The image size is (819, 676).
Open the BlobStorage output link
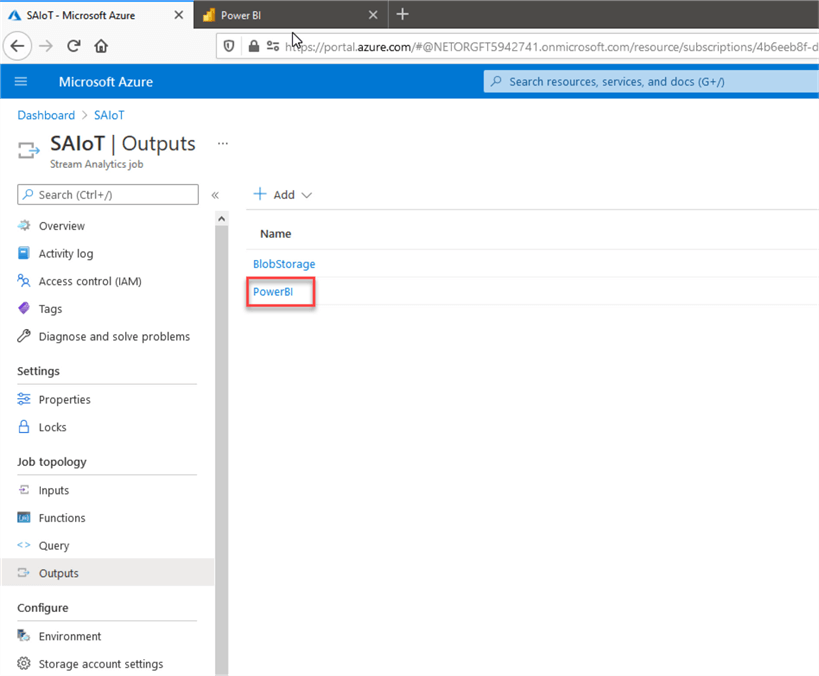(x=284, y=264)
